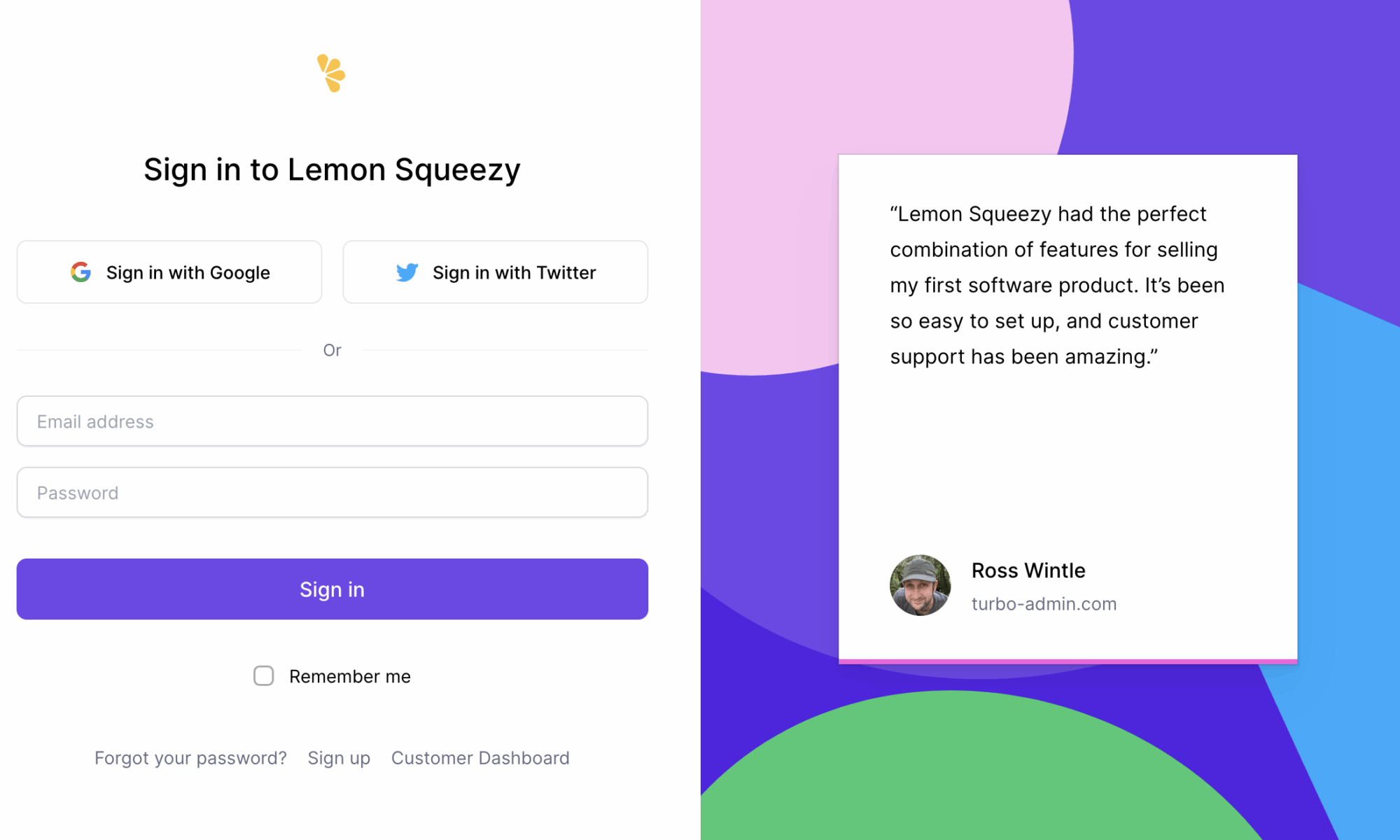This screenshot has height=840, width=1400.
Task: Click the Sign in to Lemon Squeezy heading
Action: 332,170
